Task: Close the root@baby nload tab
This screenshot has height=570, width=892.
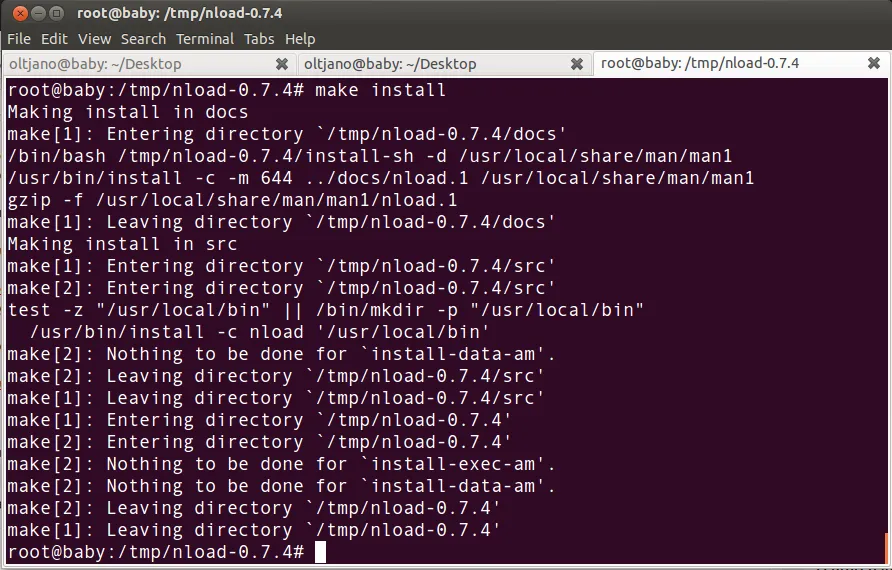Action: (x=874, y=63)
